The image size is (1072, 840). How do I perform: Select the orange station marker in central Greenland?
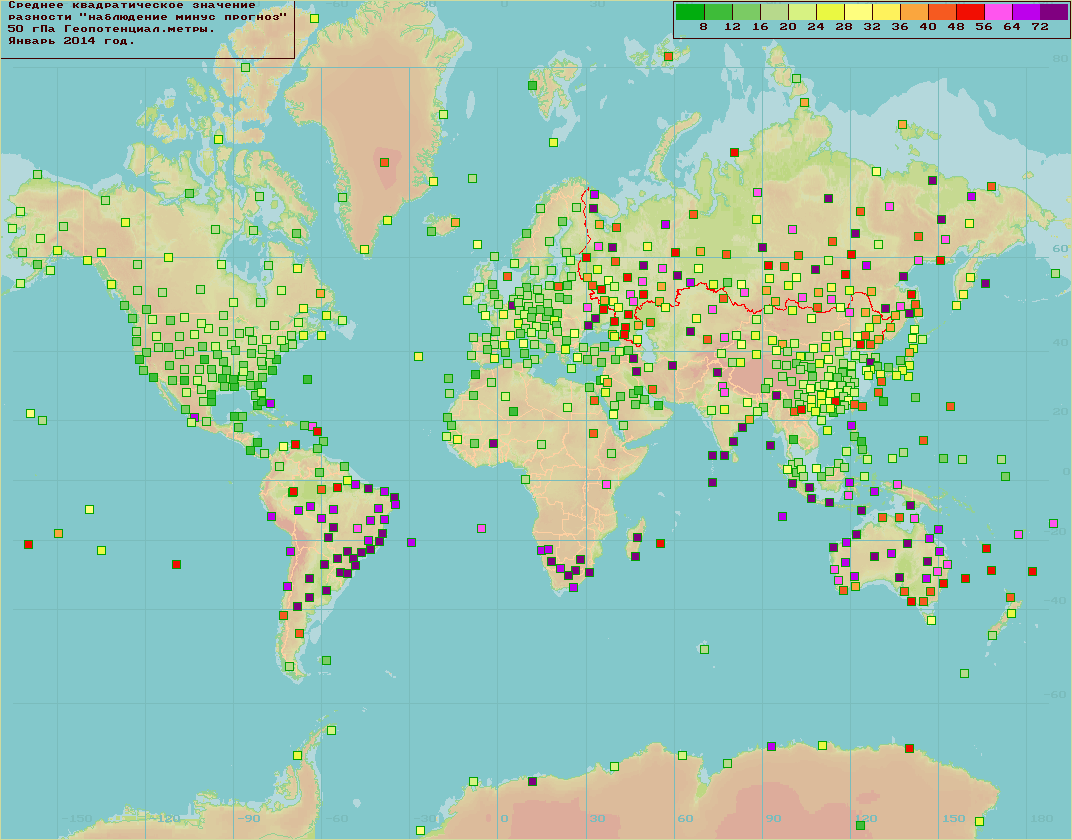(x=384, y=163)
